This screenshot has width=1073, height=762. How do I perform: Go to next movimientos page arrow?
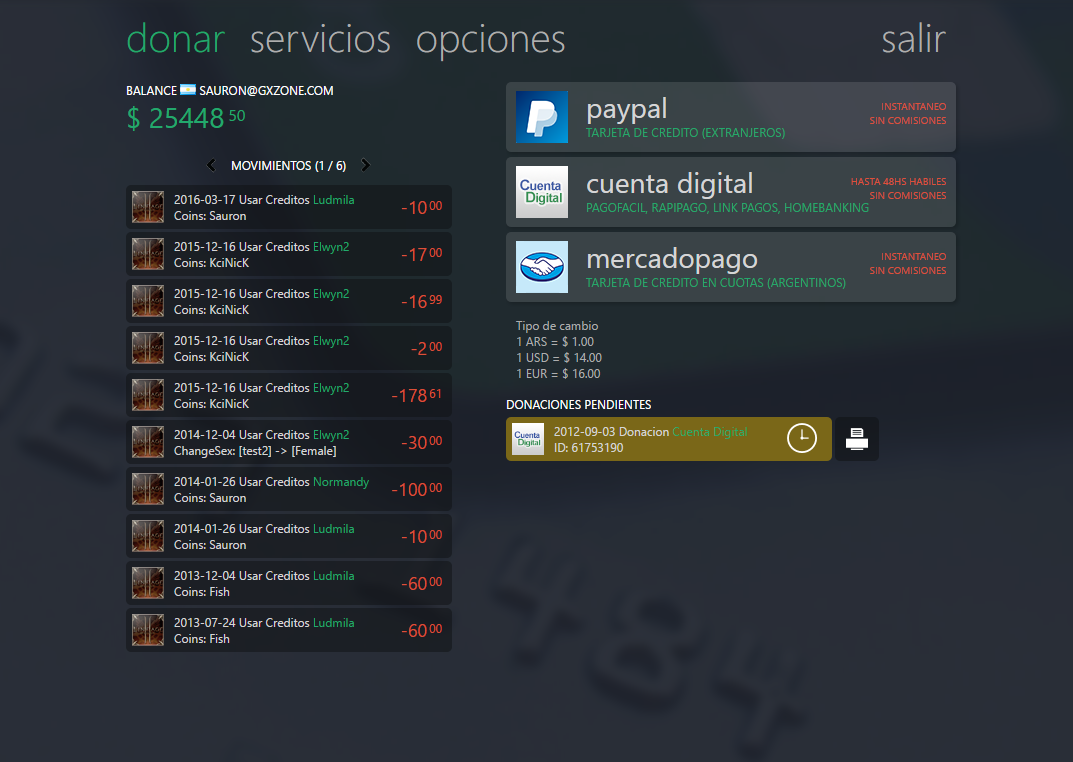click(x=365, y=165)
